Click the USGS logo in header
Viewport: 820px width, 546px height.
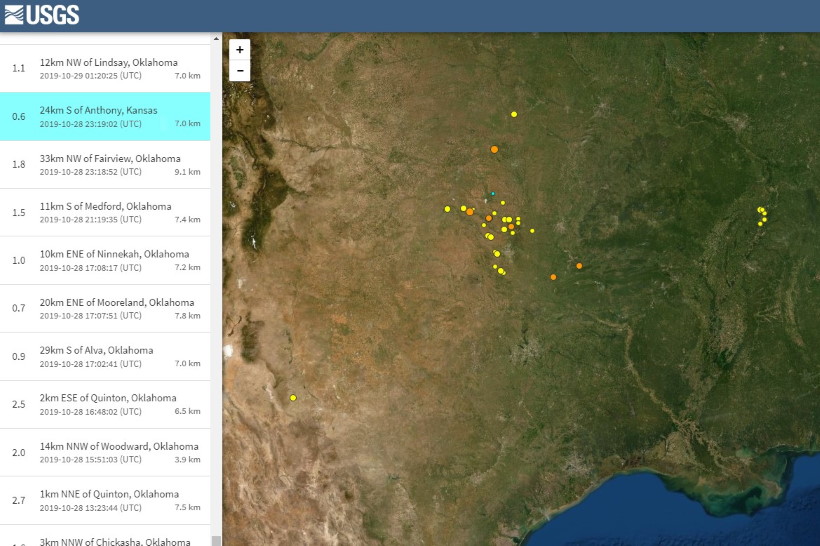coord(42,15)
